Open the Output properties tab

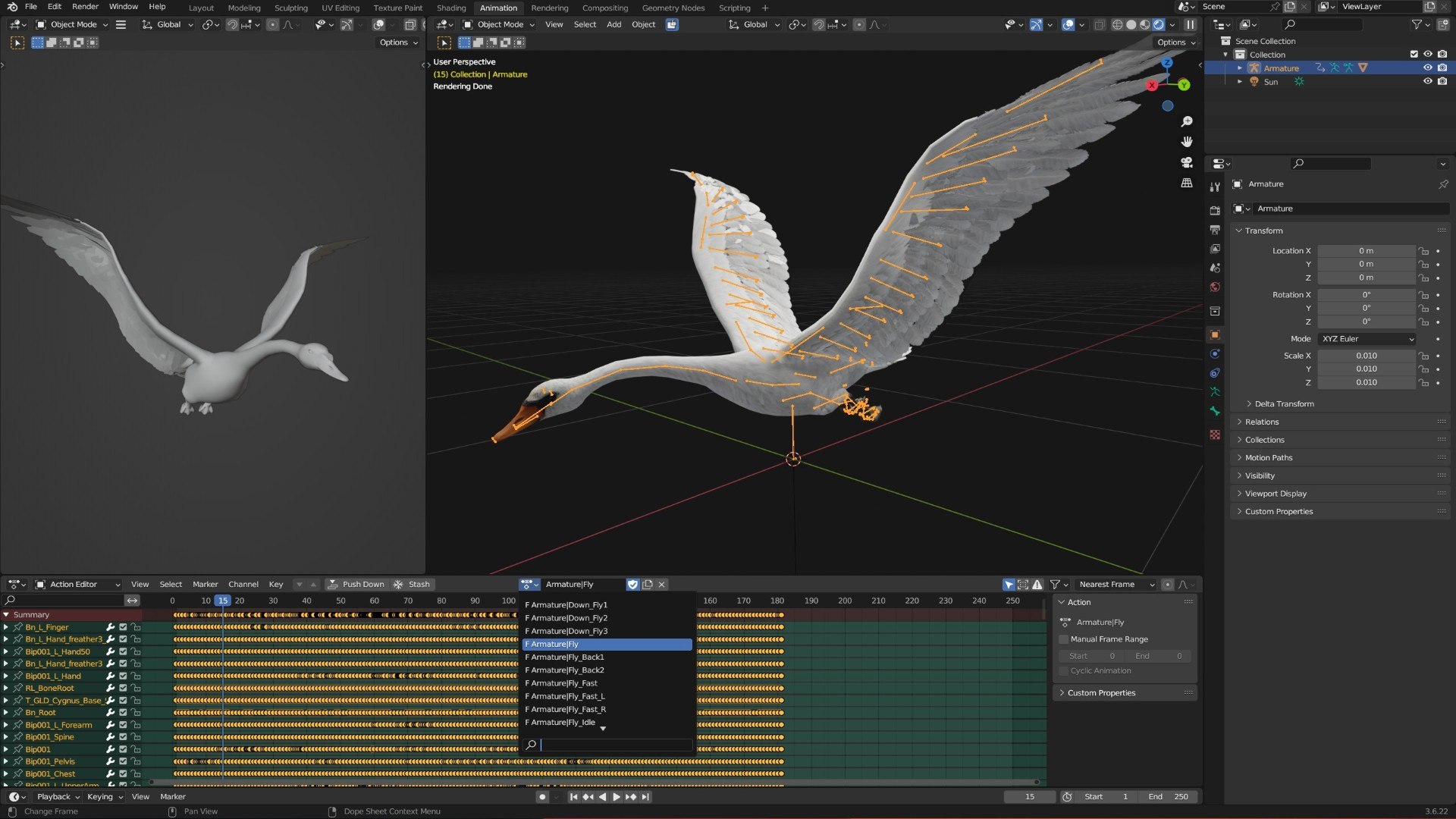click(x=1215, y=229)
